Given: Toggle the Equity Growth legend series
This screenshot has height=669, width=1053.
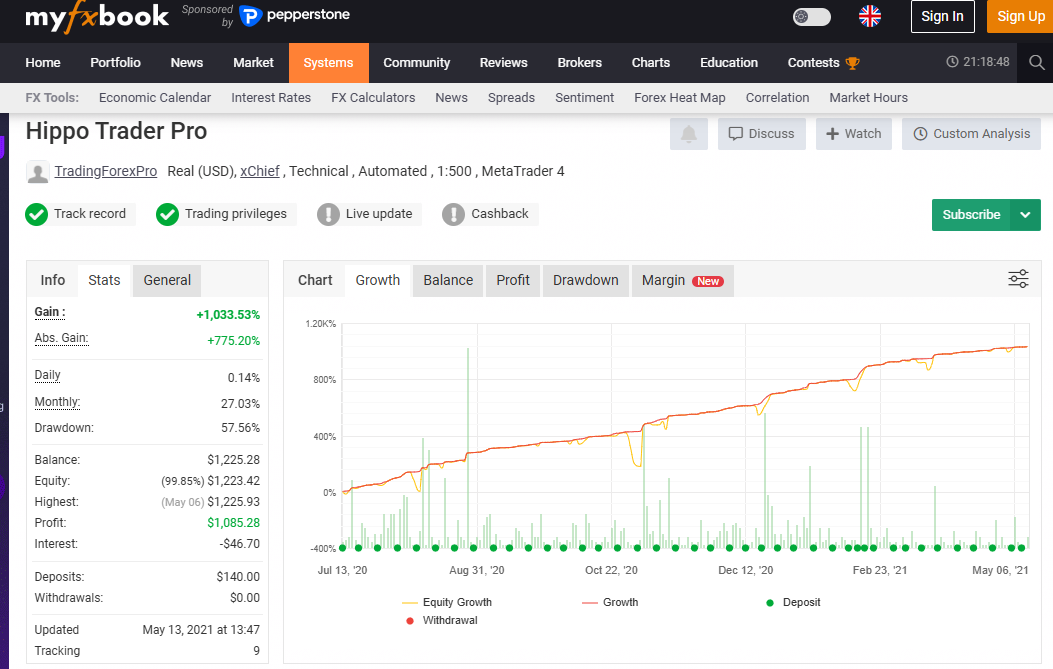Looking at the screenshot, I should (447, 603).
